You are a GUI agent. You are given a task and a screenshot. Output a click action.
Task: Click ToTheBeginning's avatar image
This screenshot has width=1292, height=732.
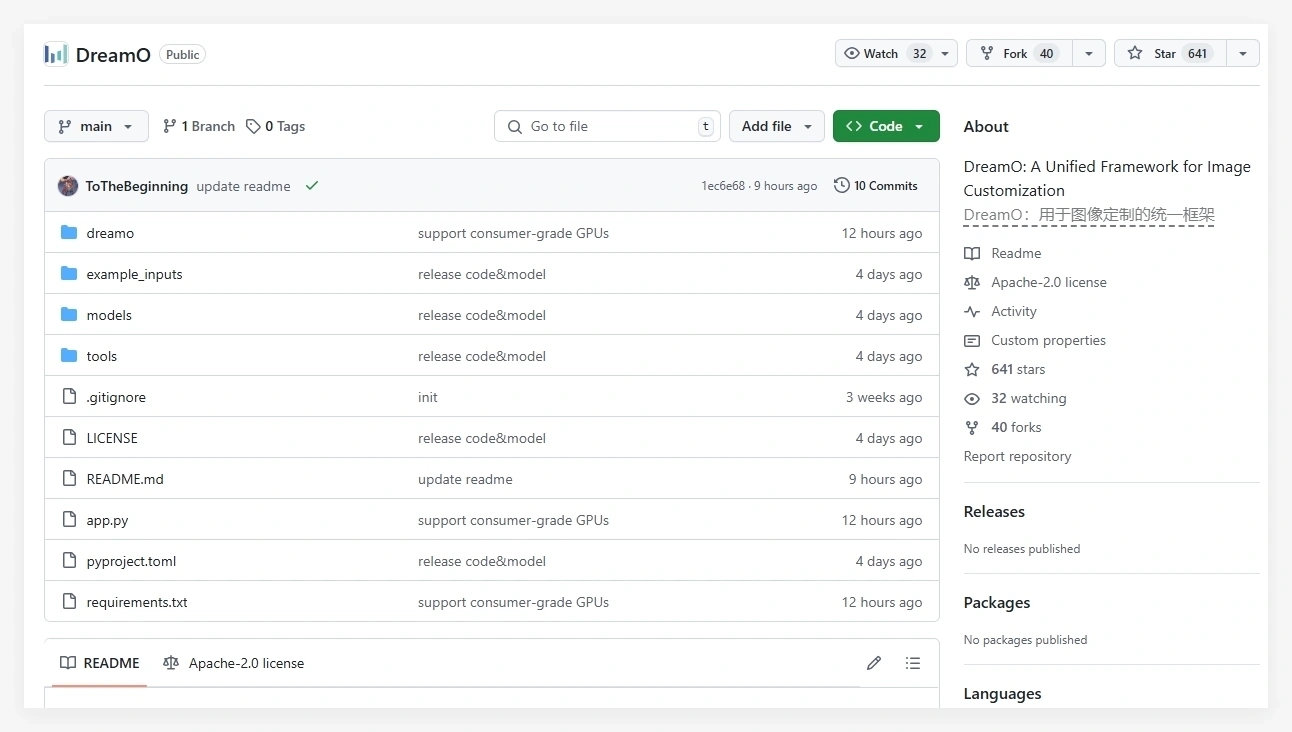(68, 186)
